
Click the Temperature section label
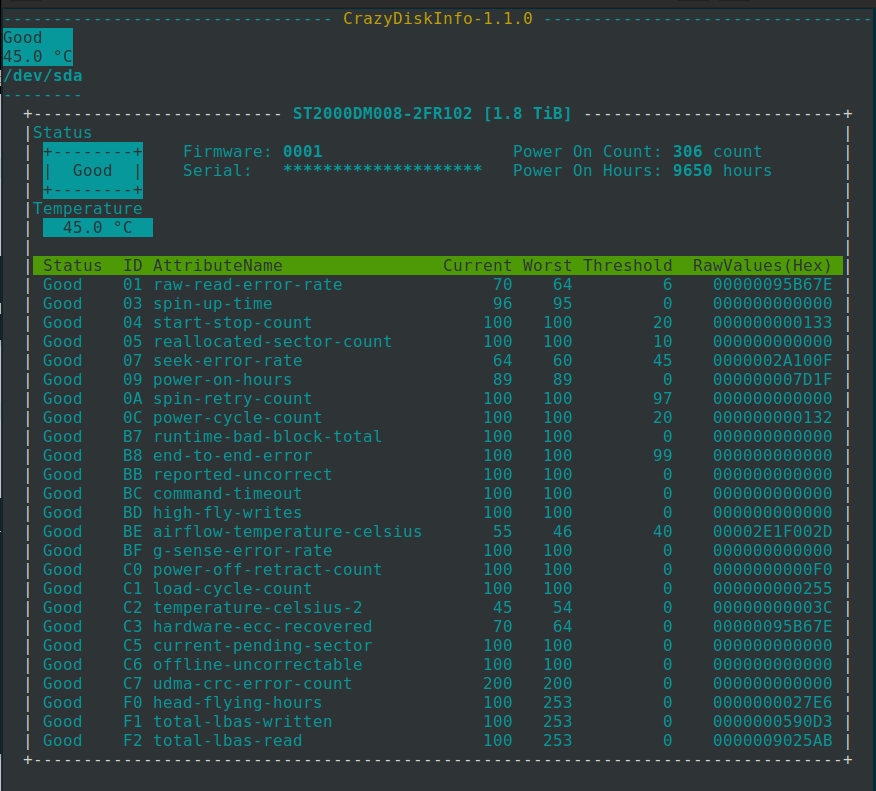(88, 208)
